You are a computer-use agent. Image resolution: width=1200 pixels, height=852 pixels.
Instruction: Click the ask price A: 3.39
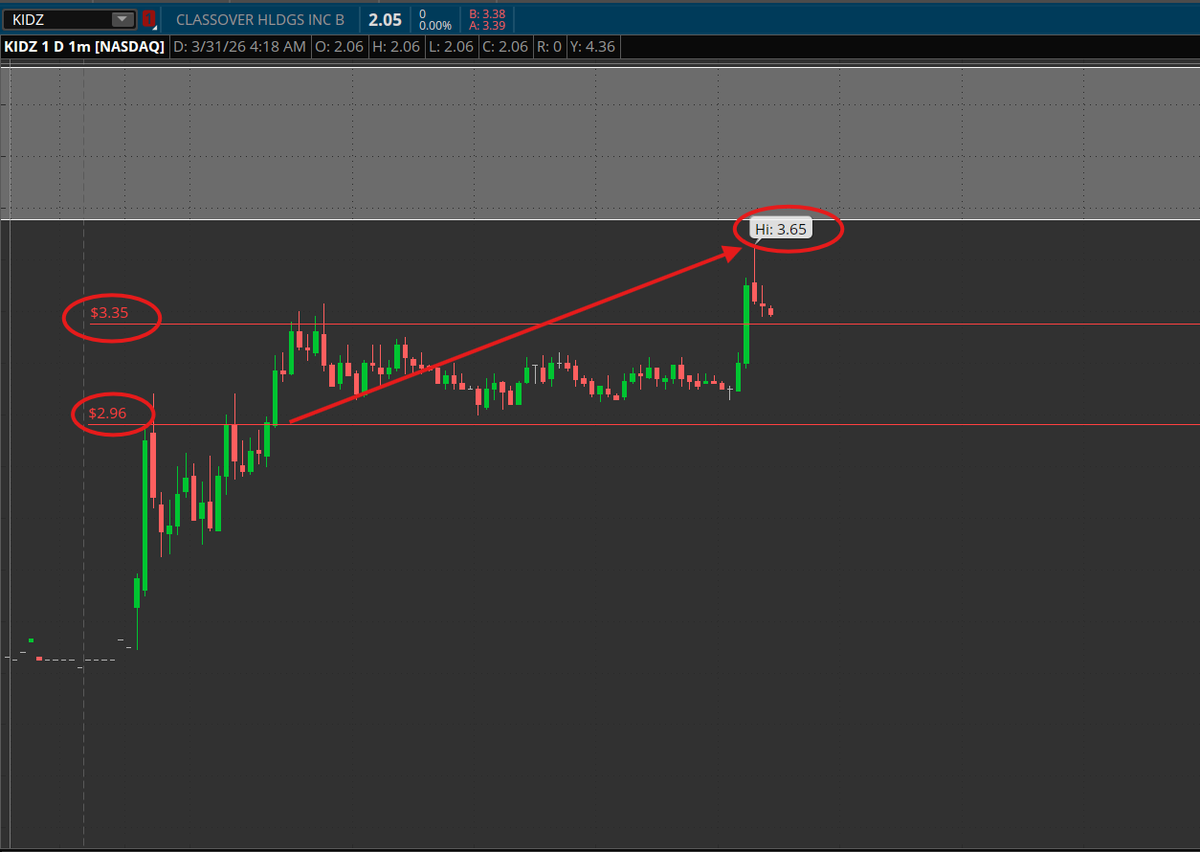(x=487, y=25)
